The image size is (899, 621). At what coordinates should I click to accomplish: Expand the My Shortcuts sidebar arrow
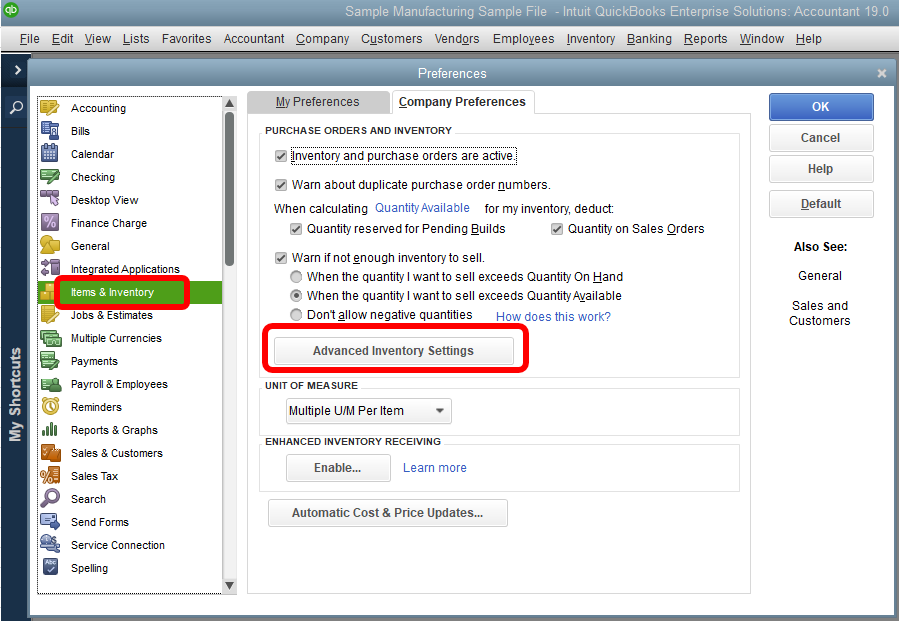tap(17, 70)
